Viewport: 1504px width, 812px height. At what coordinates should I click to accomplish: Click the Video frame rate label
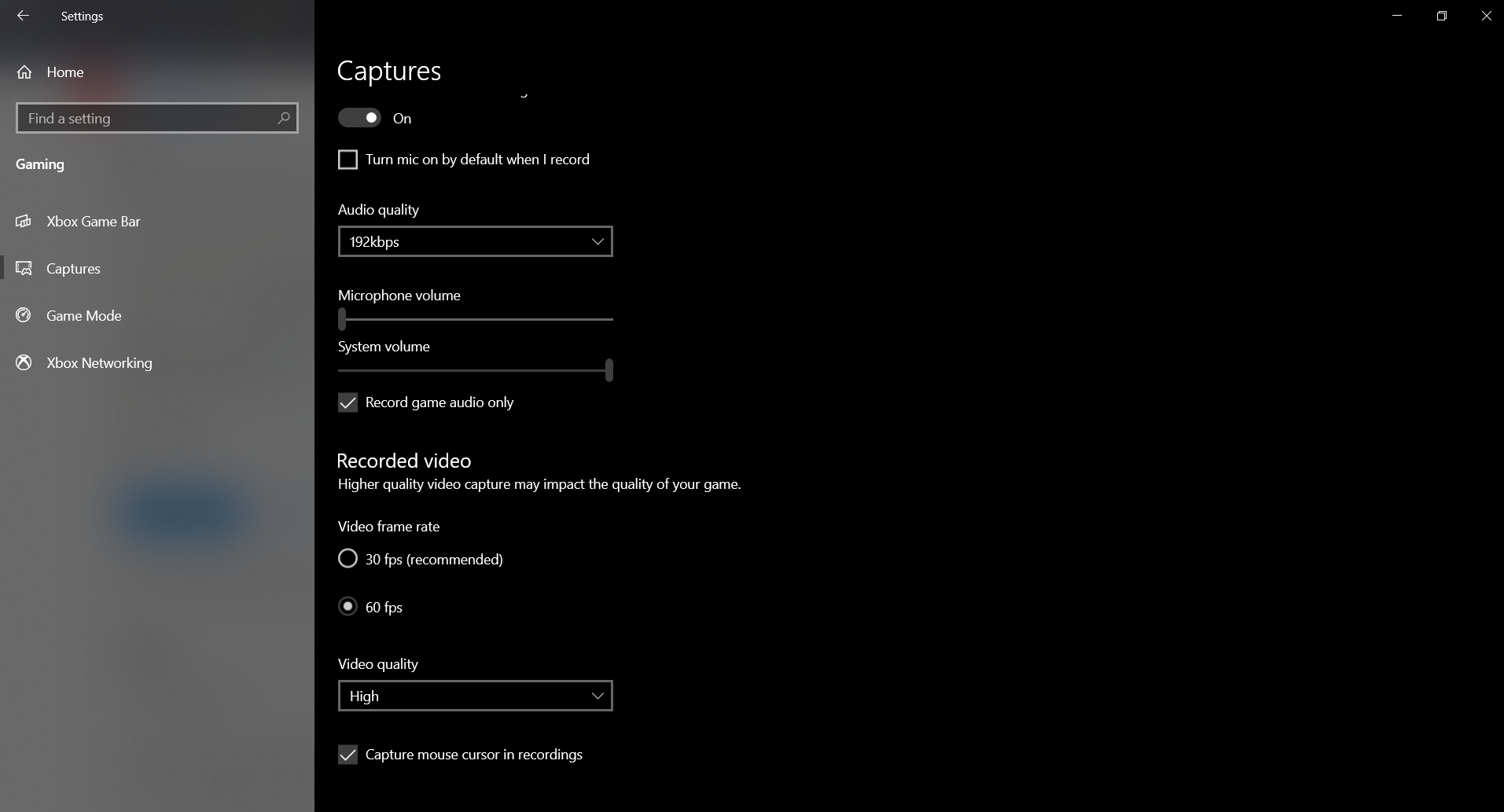[x=389, y=527]
